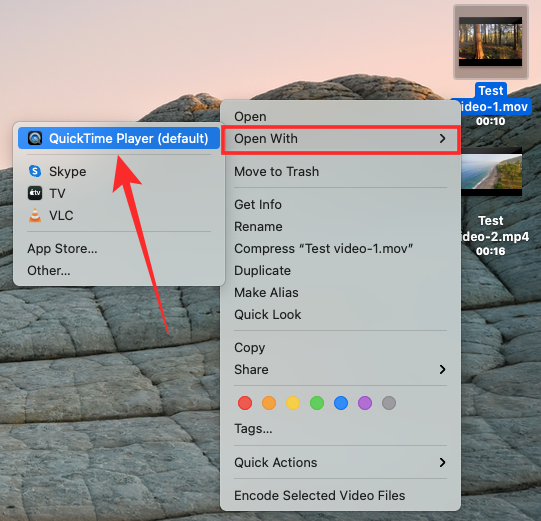Screen dimensions: 541x521
Task: Apply the green tag color
Action: [317, 403]
